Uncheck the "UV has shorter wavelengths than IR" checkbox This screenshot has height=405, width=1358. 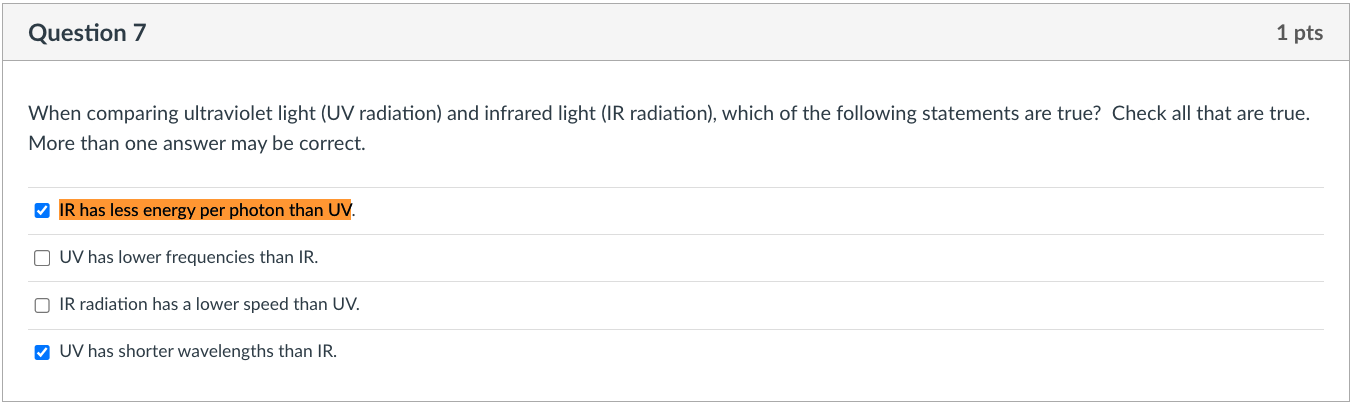[42, 352]
